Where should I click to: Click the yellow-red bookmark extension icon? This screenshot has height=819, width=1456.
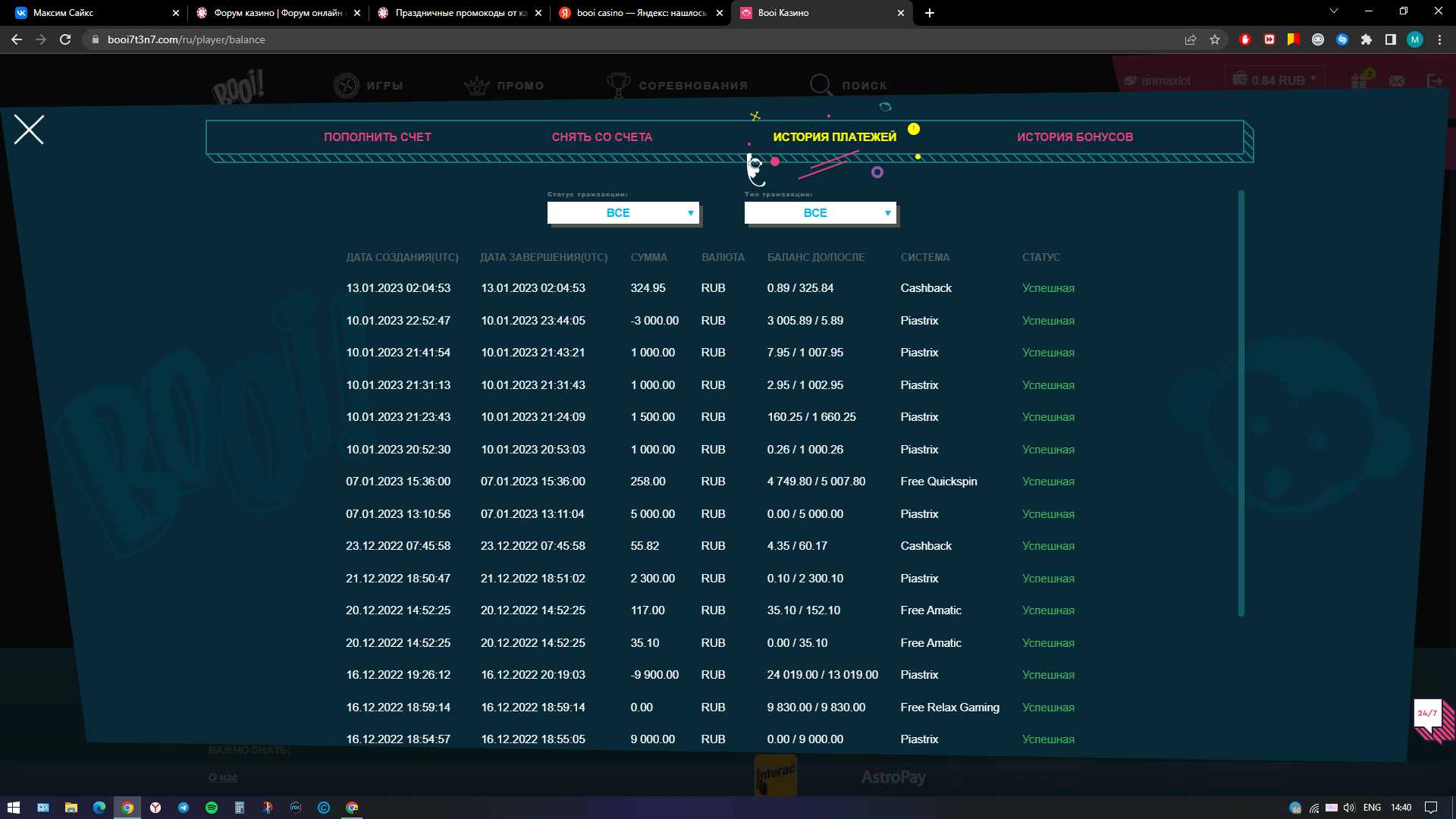point(1294,39)
